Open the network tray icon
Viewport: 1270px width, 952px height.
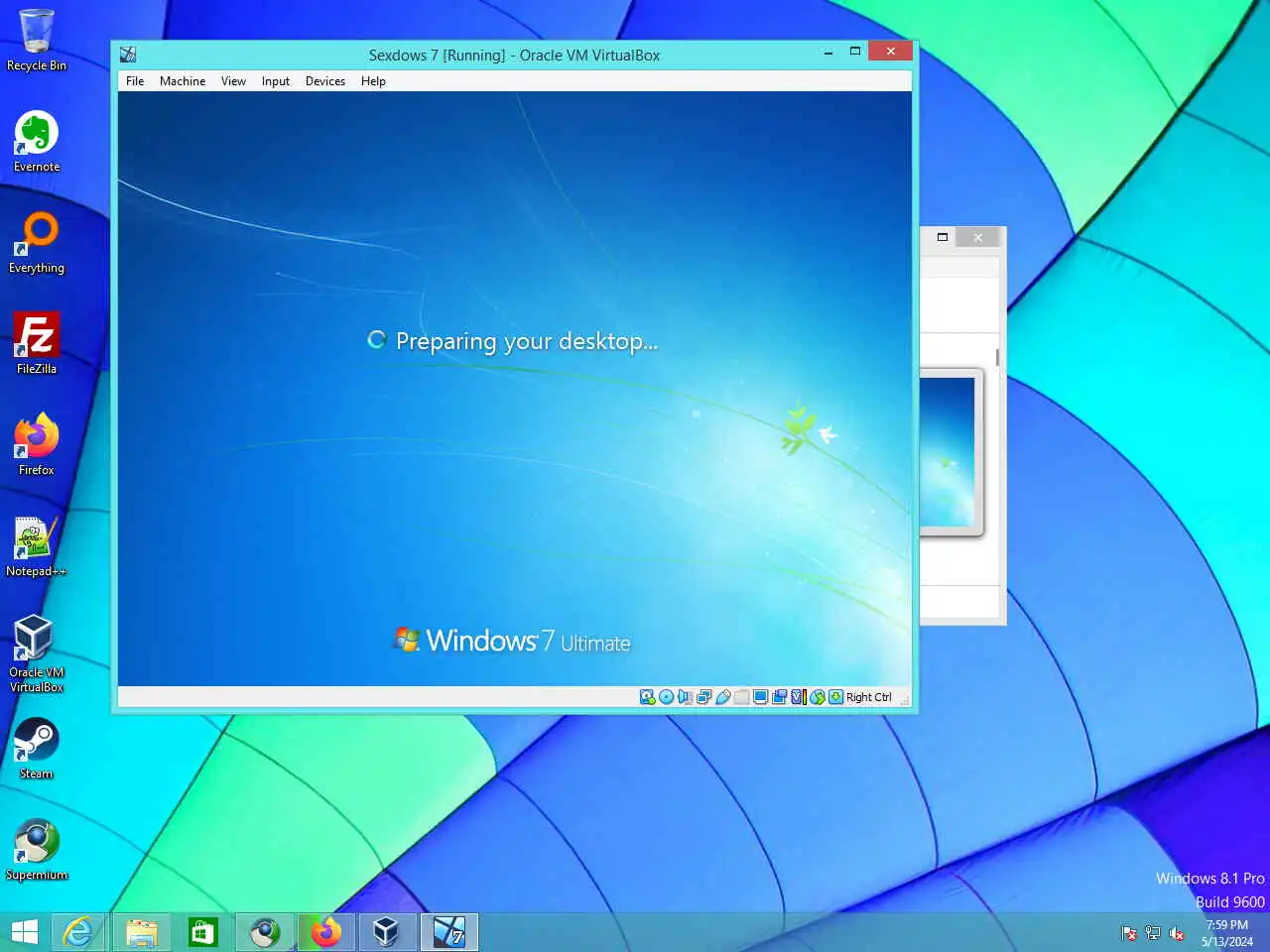tap(1153, 933)
